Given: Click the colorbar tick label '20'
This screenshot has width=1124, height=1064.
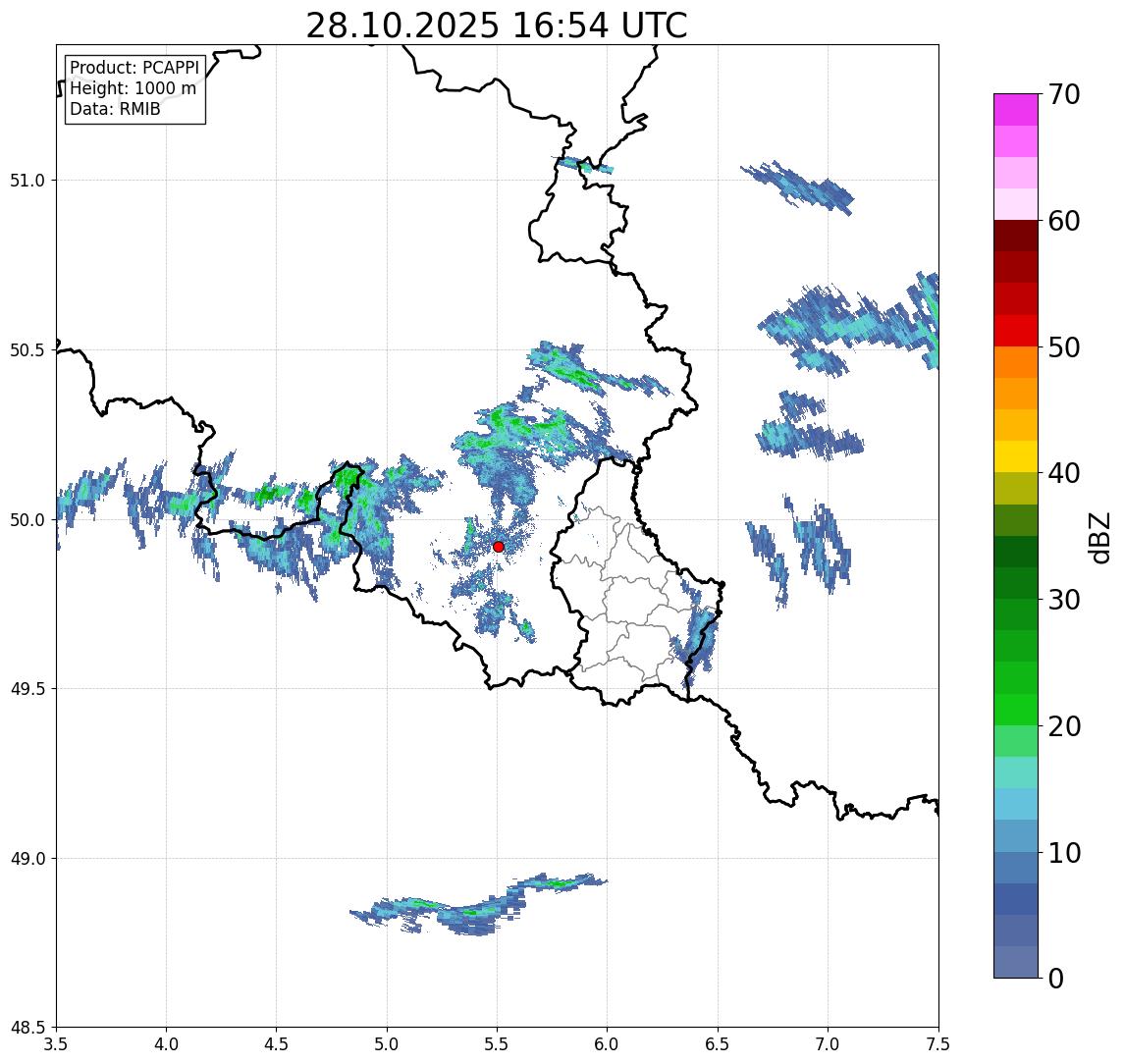Looking at the screenshot, I should tap(1064, 726).
